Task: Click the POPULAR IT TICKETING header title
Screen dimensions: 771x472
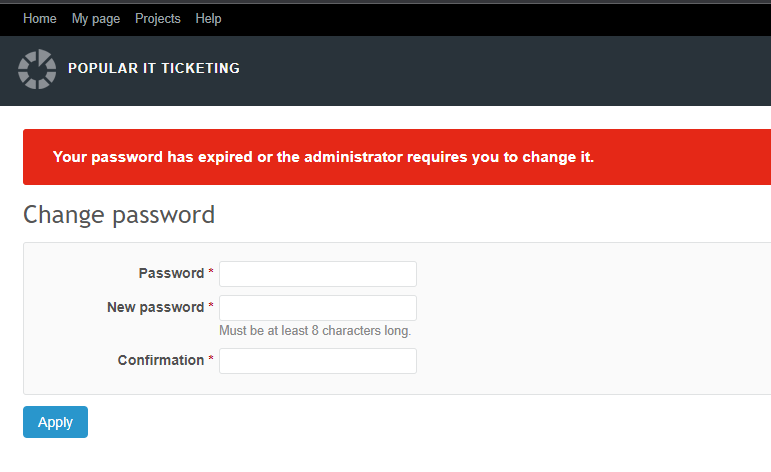Action: click(x=154, y=68)
